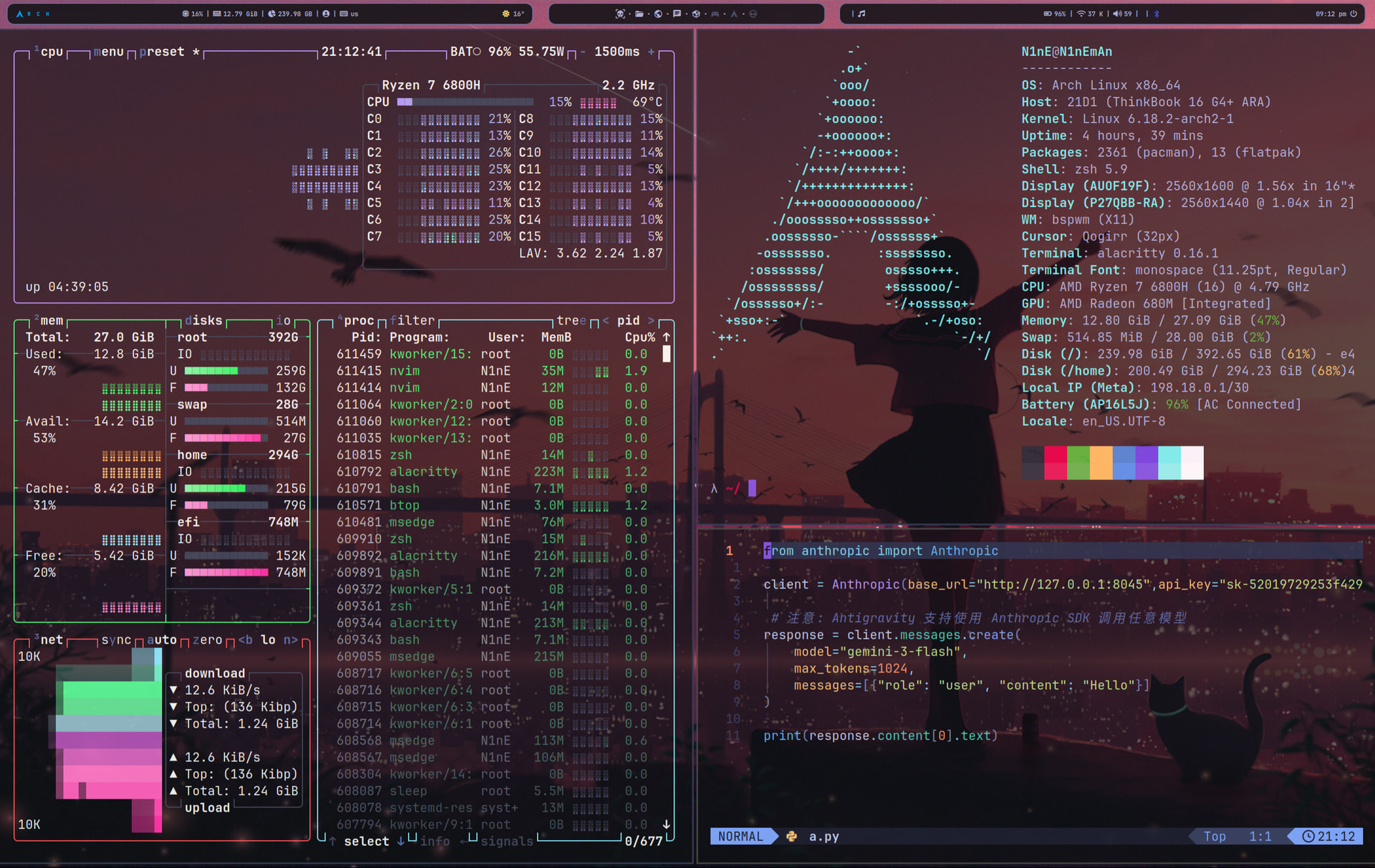
Task: Toggle auto scaling in btop net box
Action: [162, 640]
